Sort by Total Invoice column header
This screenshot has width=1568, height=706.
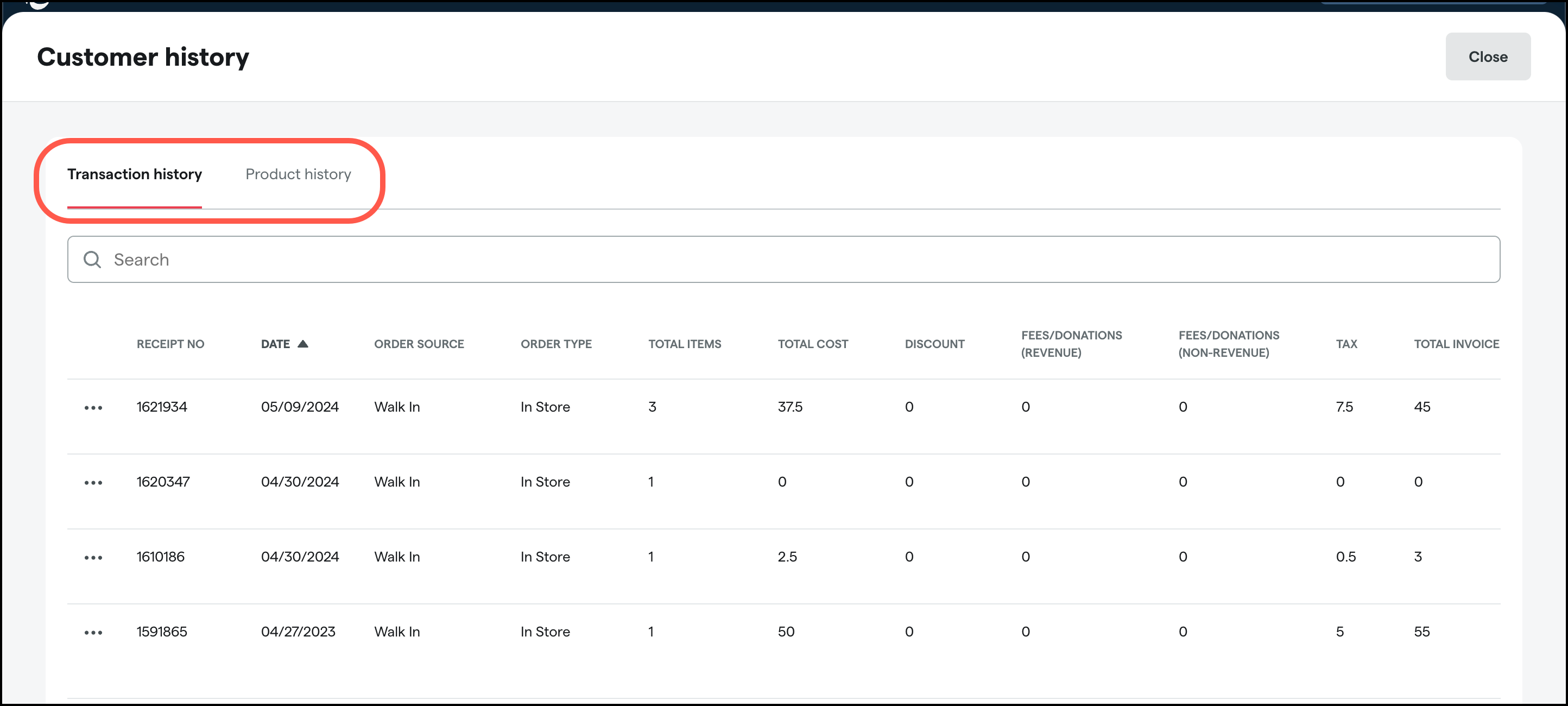1456,344
